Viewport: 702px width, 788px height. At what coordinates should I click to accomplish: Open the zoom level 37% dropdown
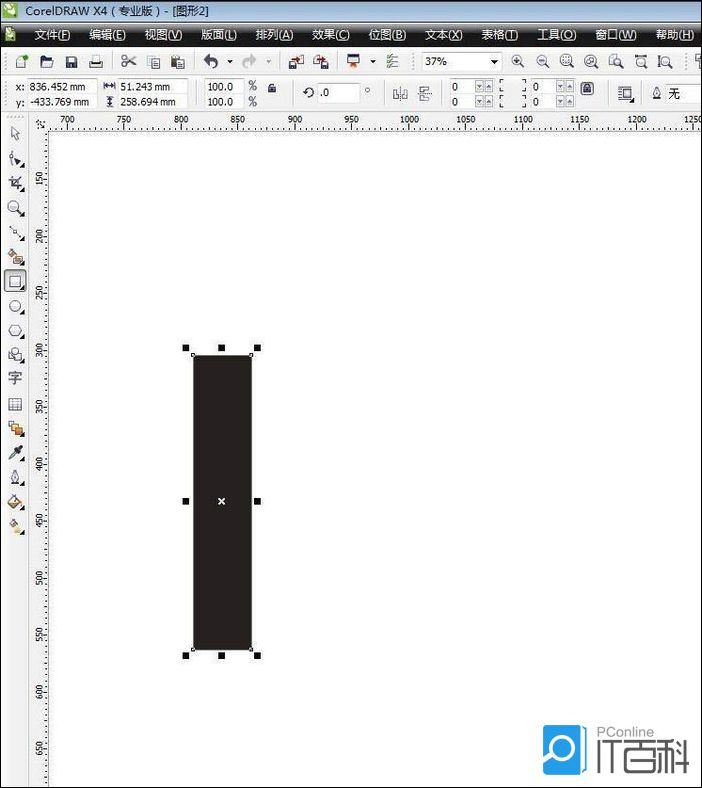[494, 61]
